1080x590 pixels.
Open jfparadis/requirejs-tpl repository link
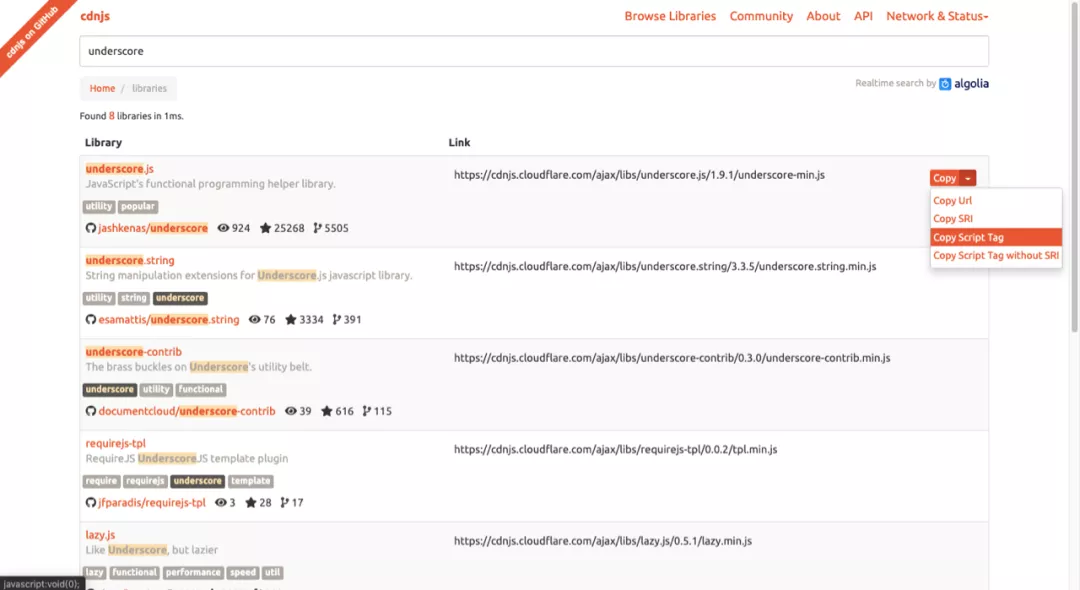[152, 503]
